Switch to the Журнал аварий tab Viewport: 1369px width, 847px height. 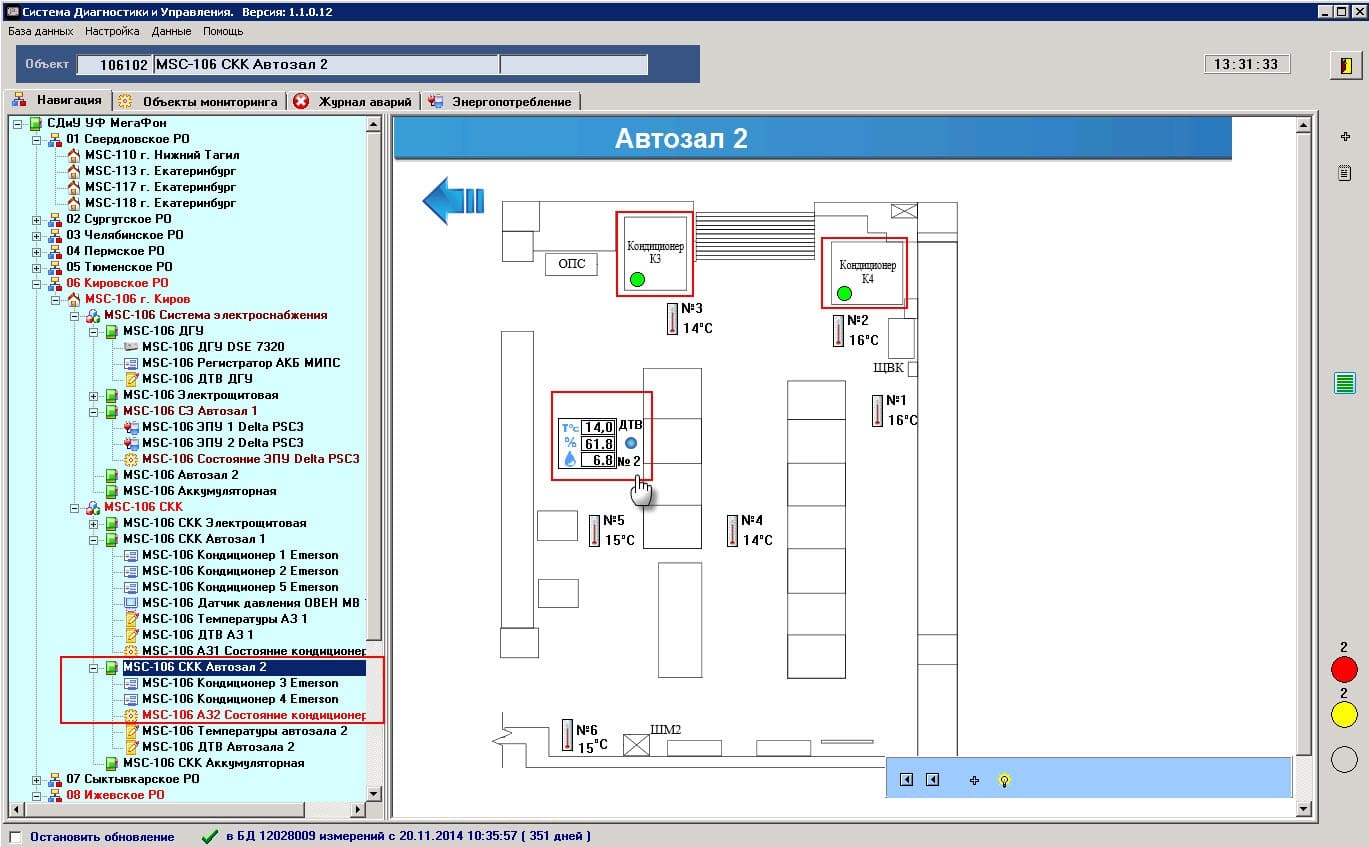pos(354,101)
